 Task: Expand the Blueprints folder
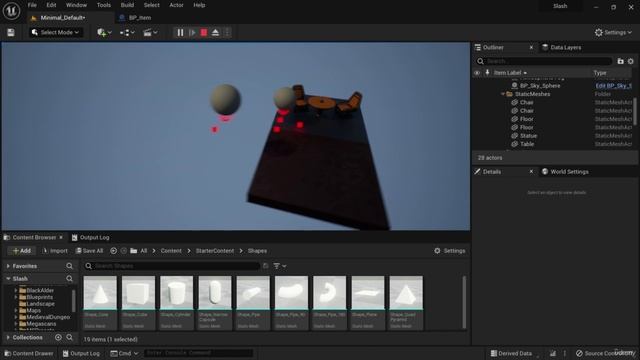click(16, 297)
